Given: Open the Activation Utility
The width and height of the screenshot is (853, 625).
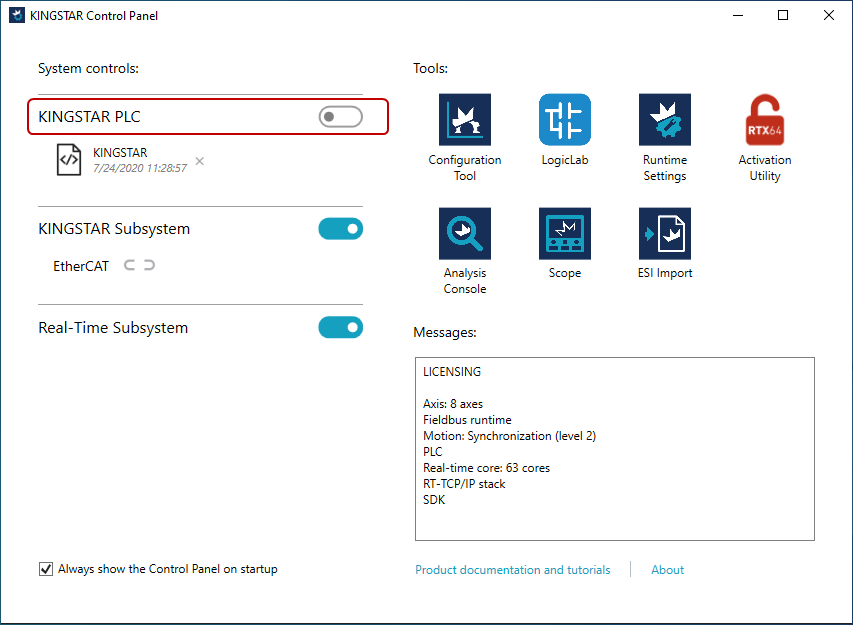Looking at the screenshot, I should click(765, 121).
